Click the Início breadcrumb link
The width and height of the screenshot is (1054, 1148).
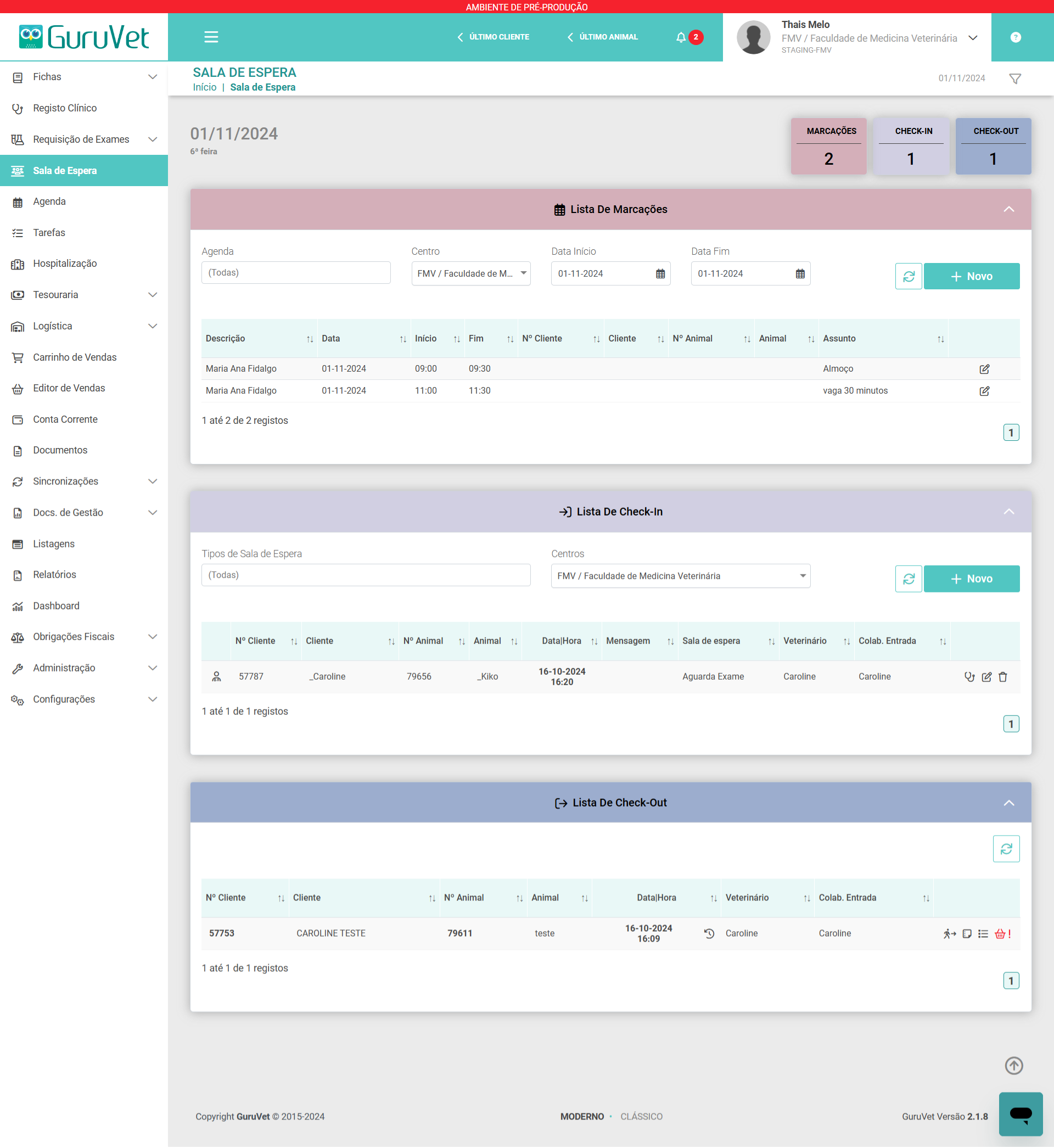click(x=204, y=87)
